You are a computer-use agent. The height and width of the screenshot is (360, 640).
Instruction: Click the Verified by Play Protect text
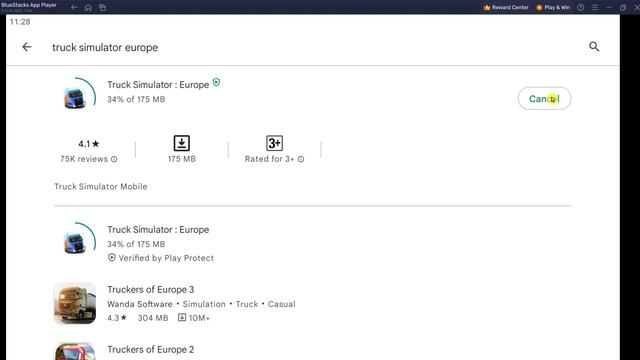tap(166, 258)
